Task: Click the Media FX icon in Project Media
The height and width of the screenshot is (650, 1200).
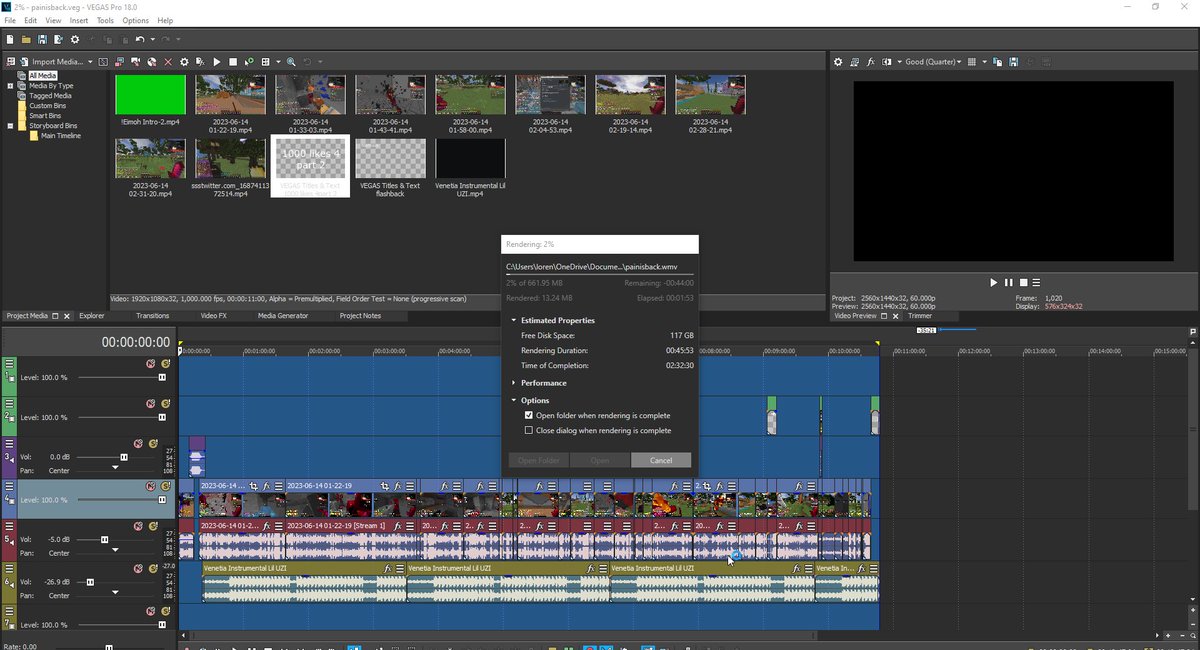Action: [200, 62]
